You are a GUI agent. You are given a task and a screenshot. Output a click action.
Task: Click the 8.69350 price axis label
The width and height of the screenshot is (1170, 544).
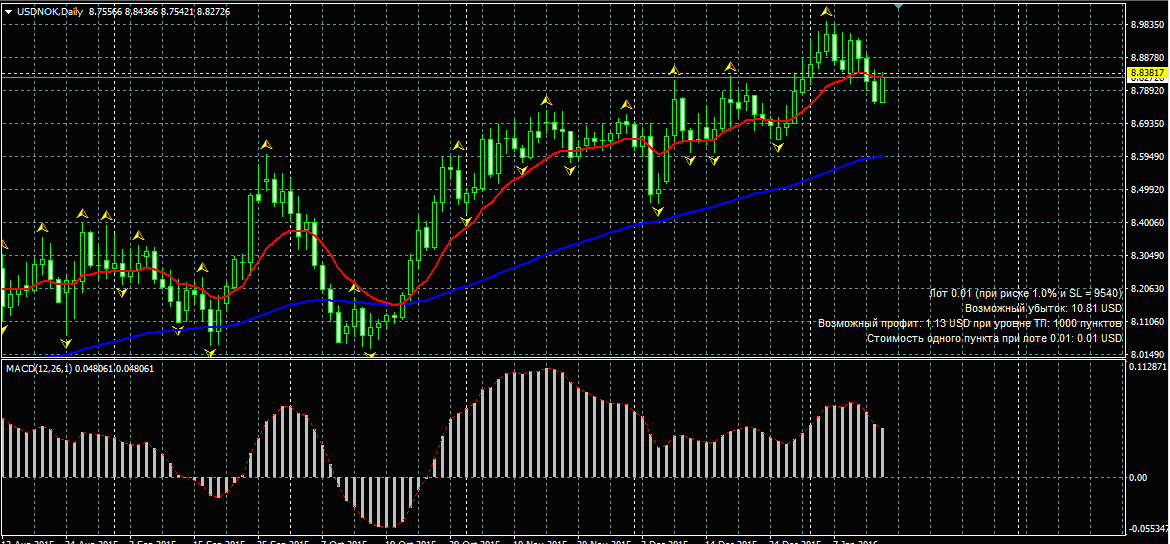pyautogui.click(x=1148, y=123)
